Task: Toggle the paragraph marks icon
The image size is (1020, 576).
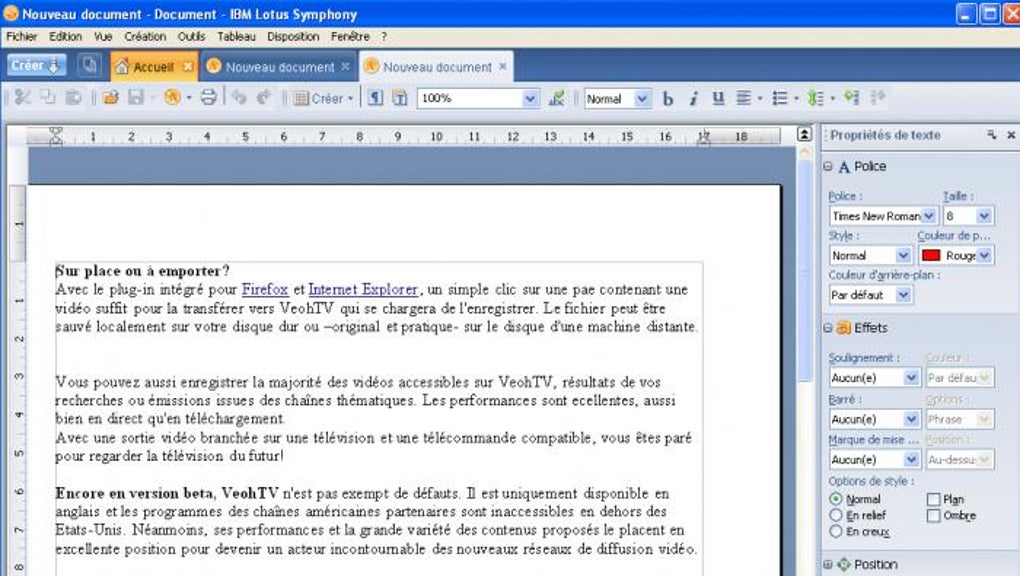Action: point(375,98)
